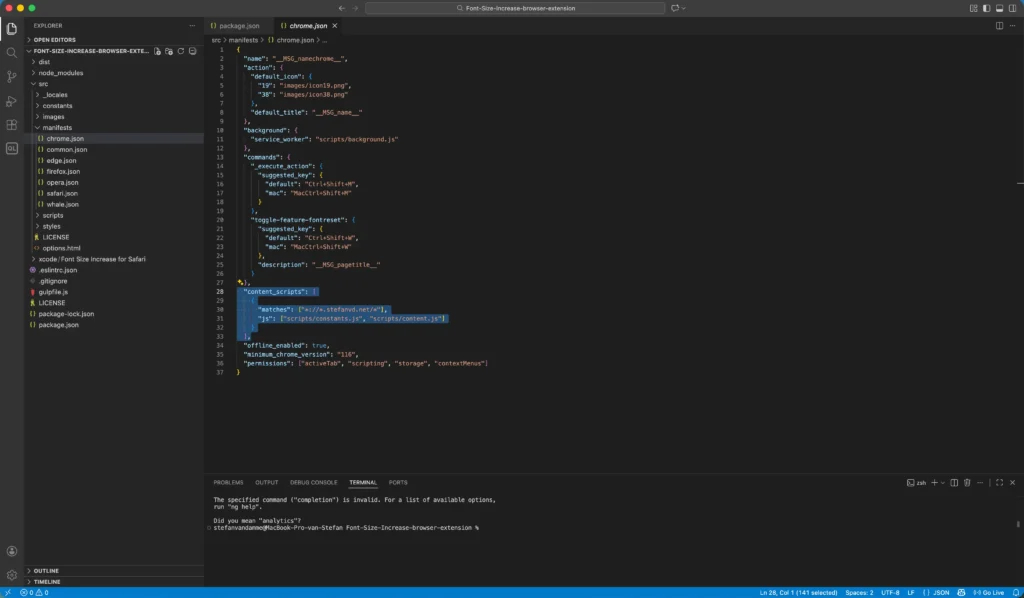The image size is (1024, 598).
Task: Click manifests in the breadcrumb path
Action: (243, 40)
